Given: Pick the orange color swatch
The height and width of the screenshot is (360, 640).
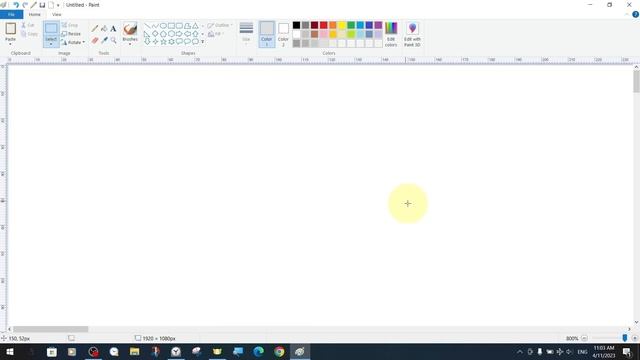Looking at the screenshot, I should (x=333, y=25).
